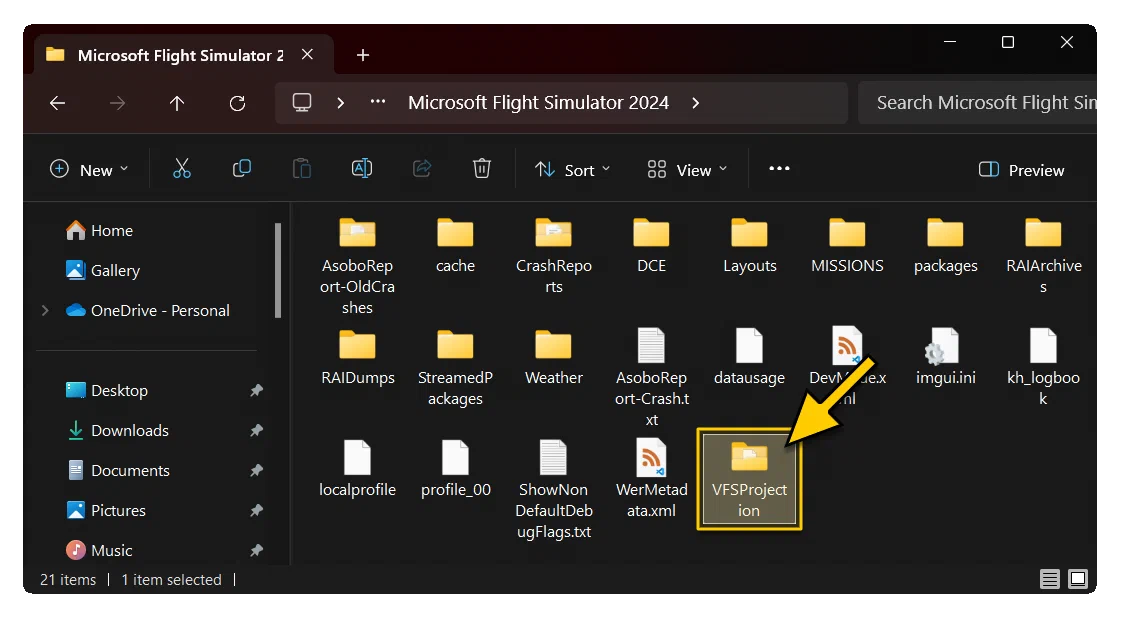Switch to large icons view in status bar
This screenshot has width=1121, height=619.
point(1077,579)
